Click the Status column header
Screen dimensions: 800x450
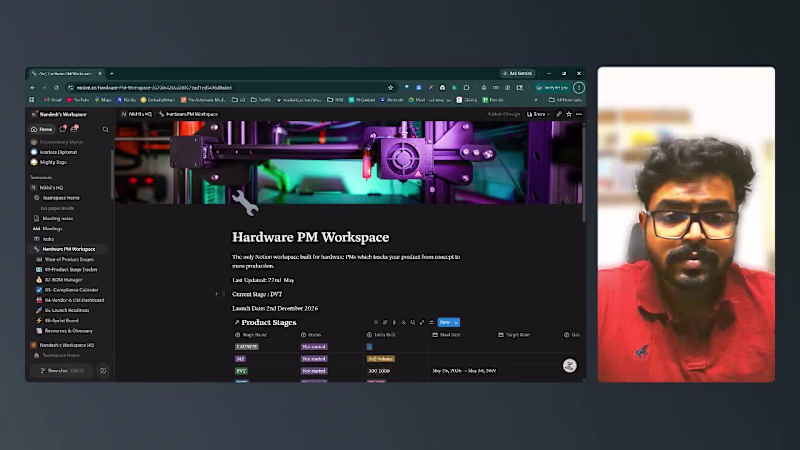[x=311, y=335]
